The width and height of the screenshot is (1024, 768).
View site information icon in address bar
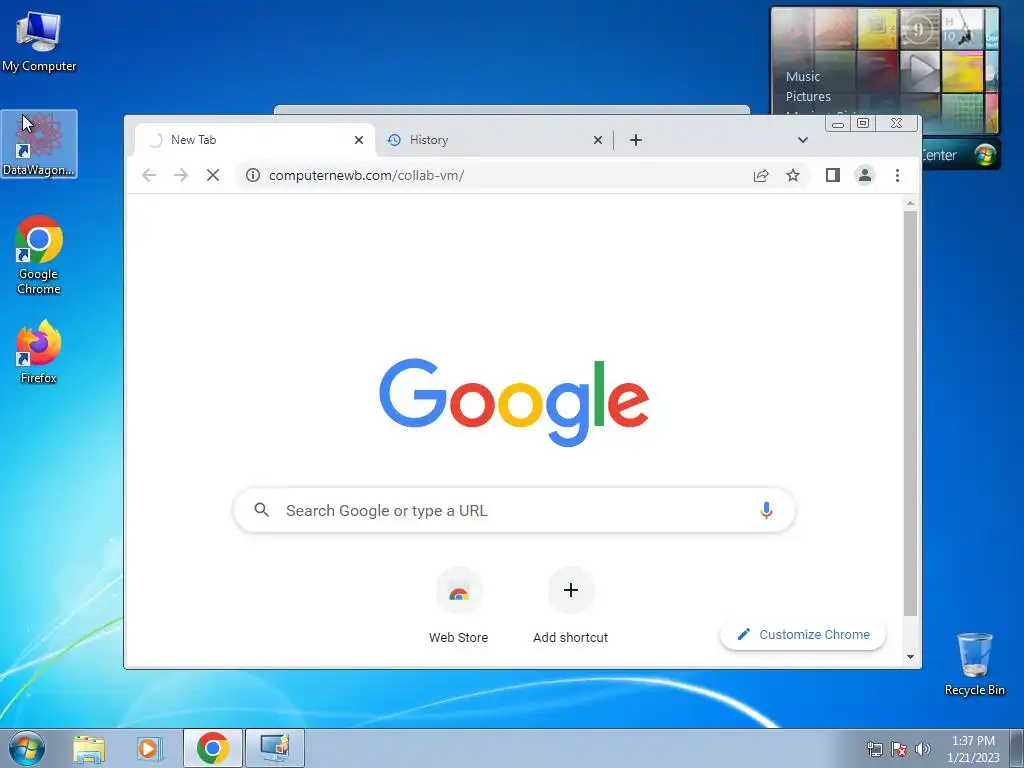[x=253, y=175]
